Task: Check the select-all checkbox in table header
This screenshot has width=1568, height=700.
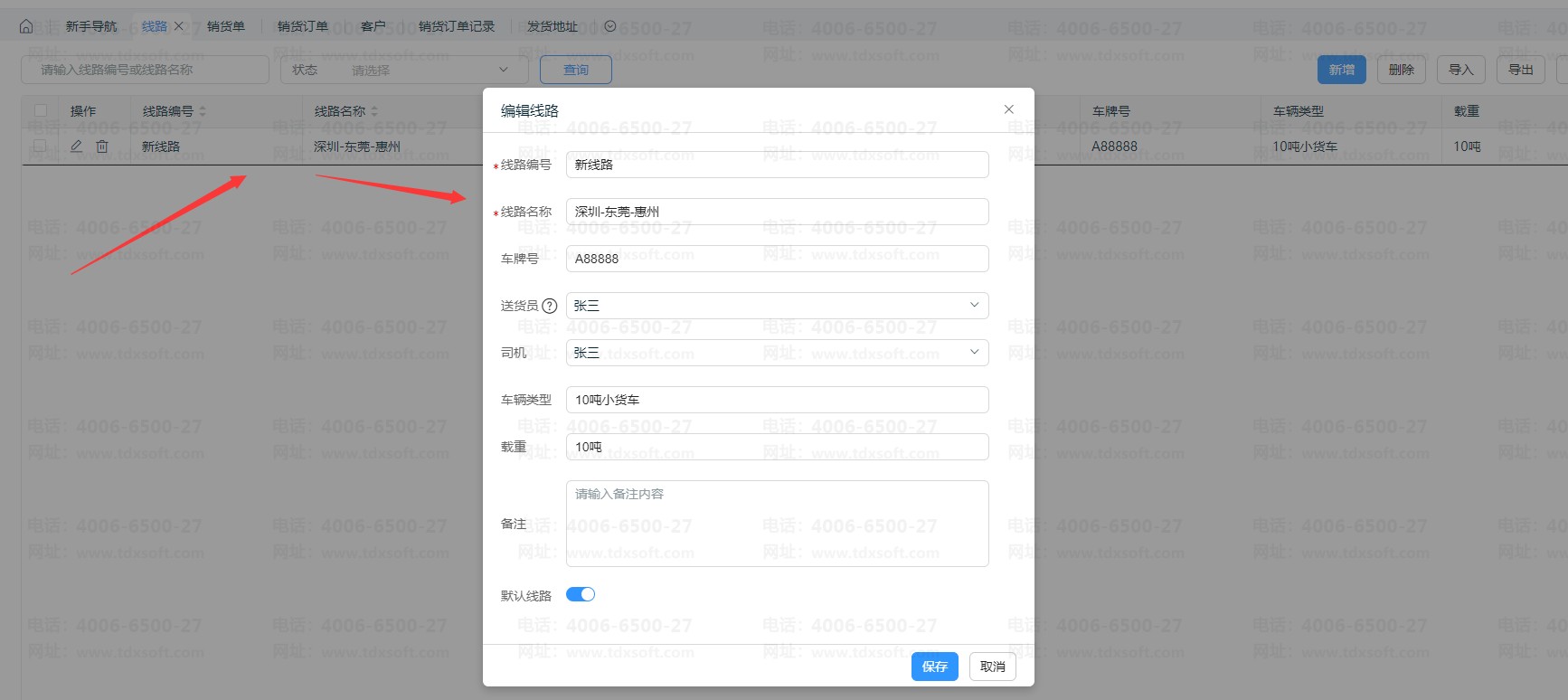Action: pyautogui.click(x=41, y=110)
